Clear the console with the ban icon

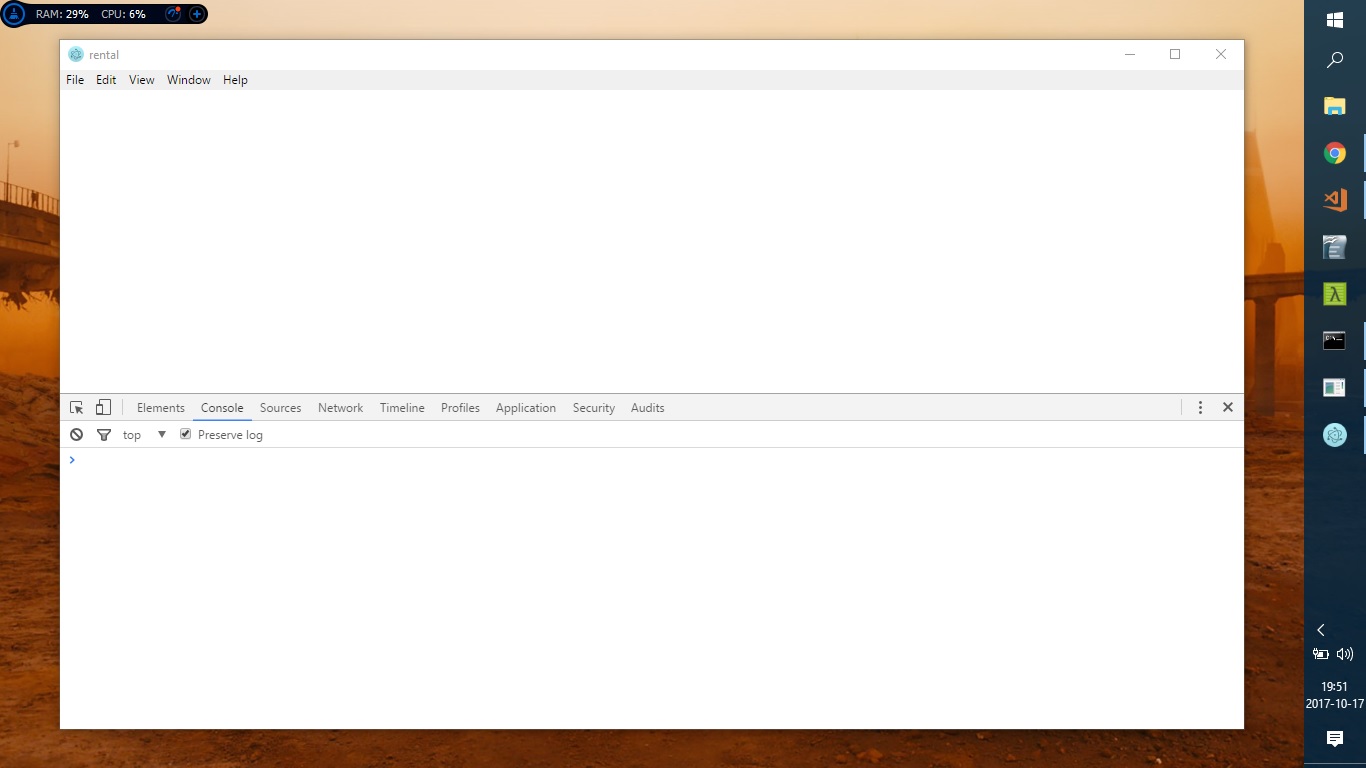(77, 435)
